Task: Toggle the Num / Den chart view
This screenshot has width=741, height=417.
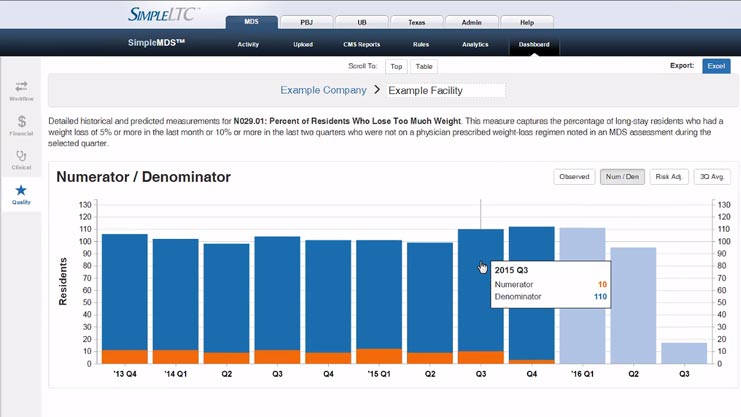Action: tap(622, 177)
